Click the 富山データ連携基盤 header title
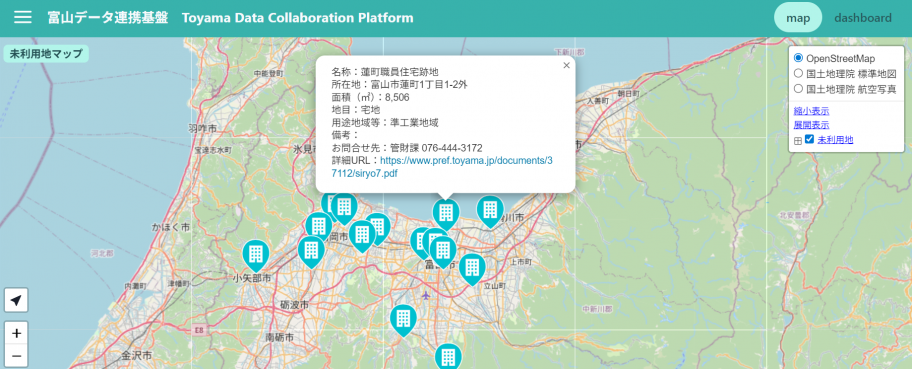This screenshot has width=912, height=369. pos(108,17)
